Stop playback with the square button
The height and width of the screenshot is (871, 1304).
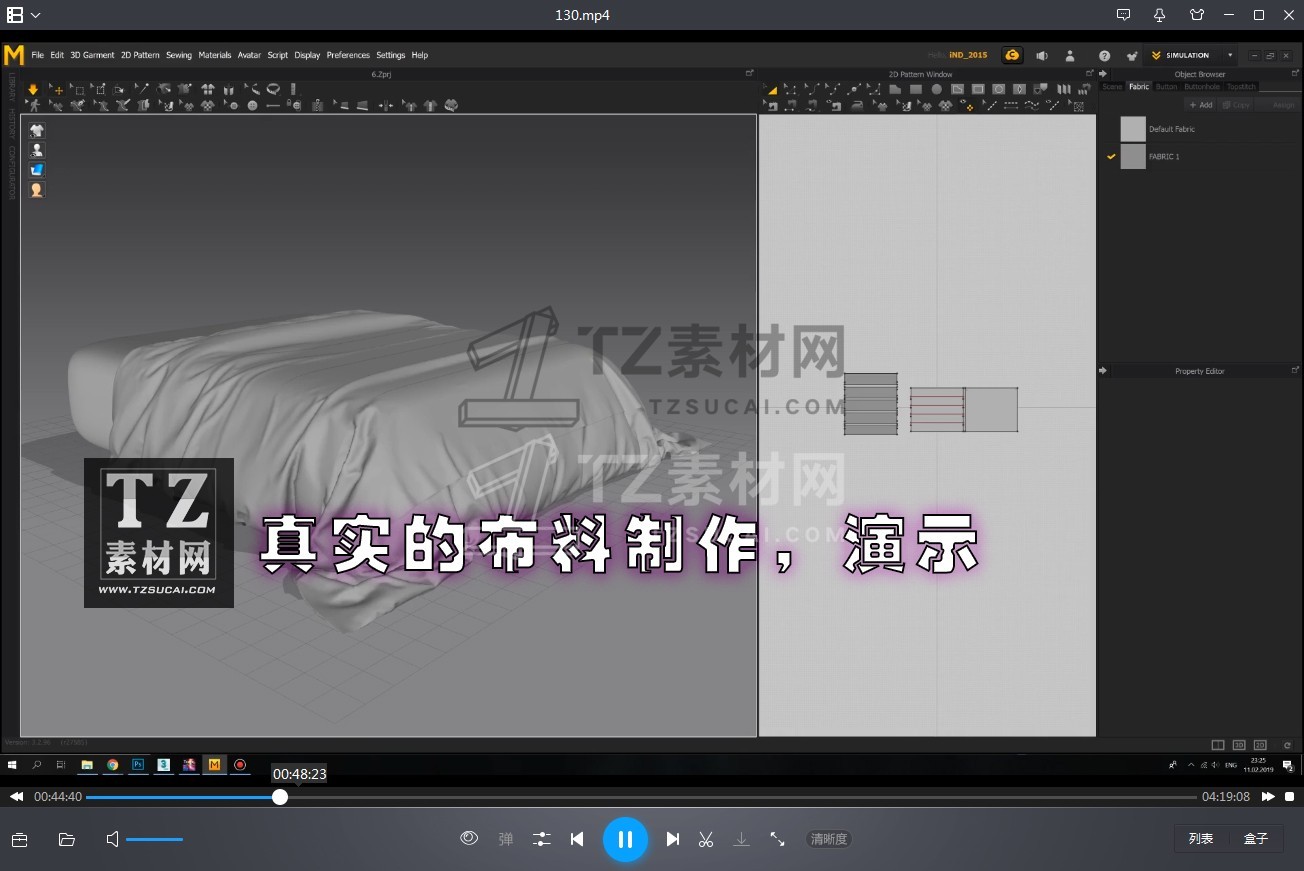click(1290, 797)
